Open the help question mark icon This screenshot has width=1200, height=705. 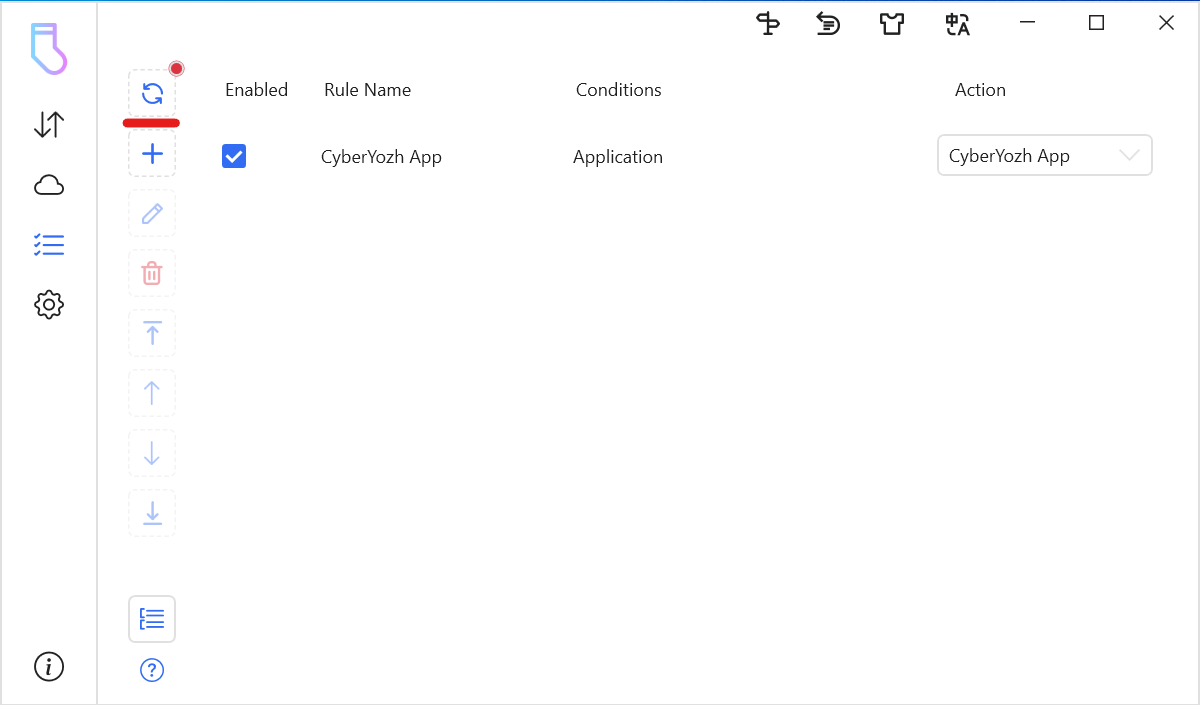pos(152,670)
